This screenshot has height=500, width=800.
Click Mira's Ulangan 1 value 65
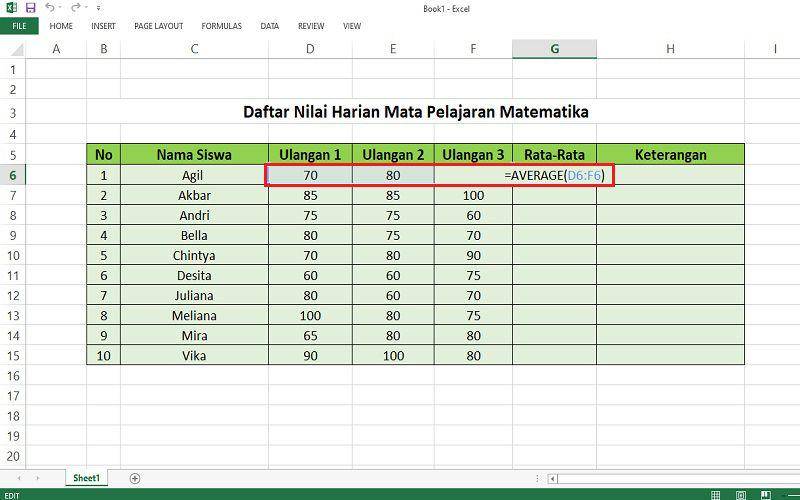(x=310, y=336)
